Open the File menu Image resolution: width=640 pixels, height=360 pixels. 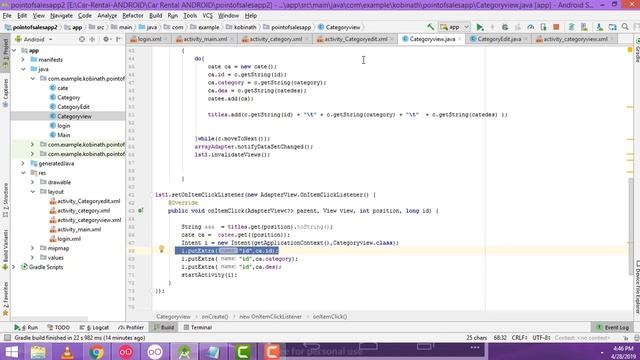pos(7,16)
